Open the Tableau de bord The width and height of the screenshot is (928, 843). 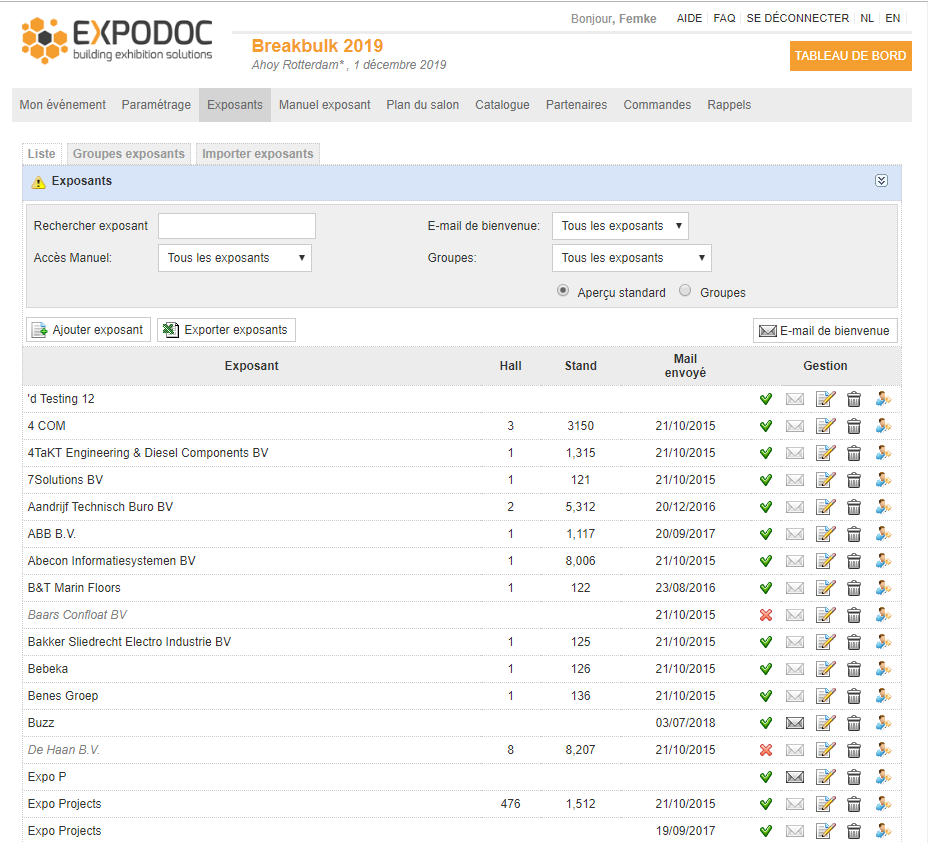[850, 56]
